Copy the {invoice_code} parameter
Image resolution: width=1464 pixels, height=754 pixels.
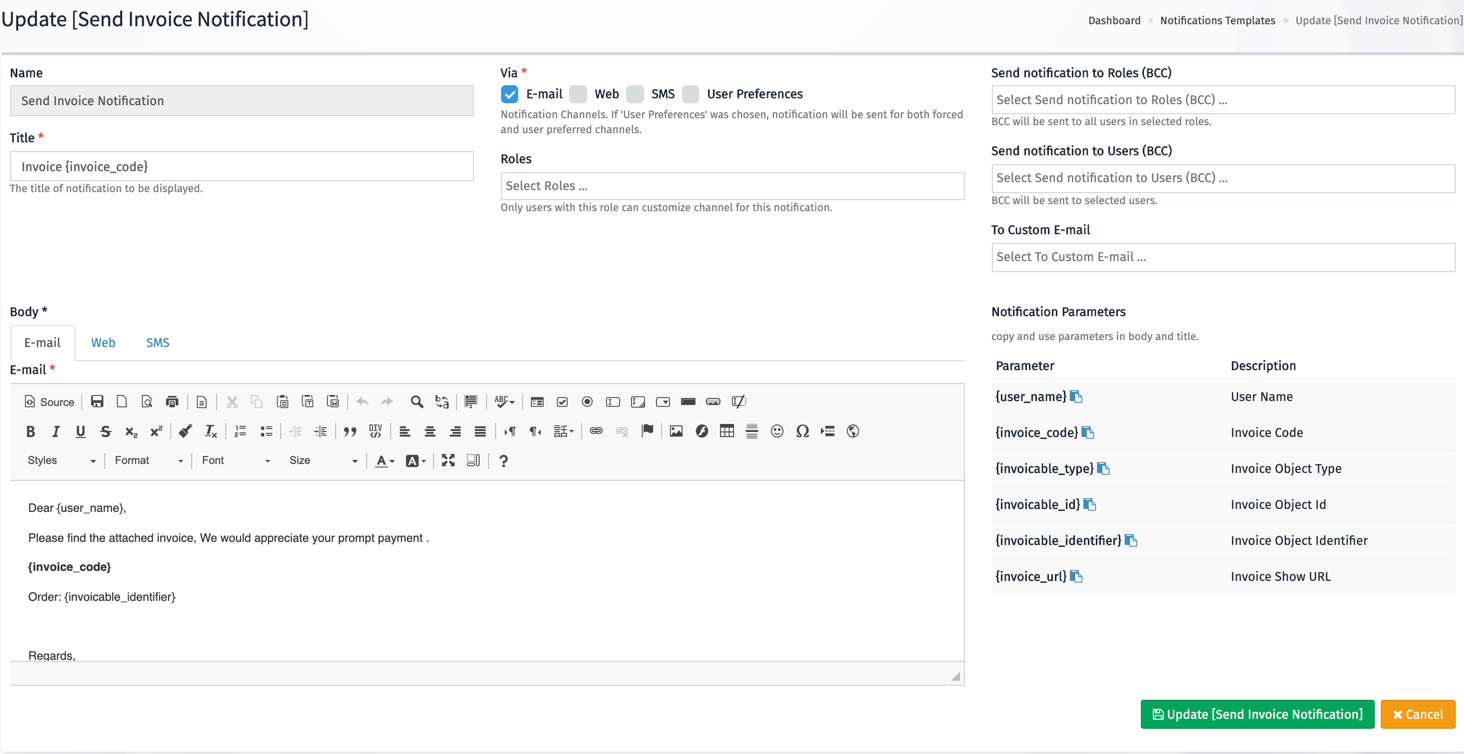1088,433
